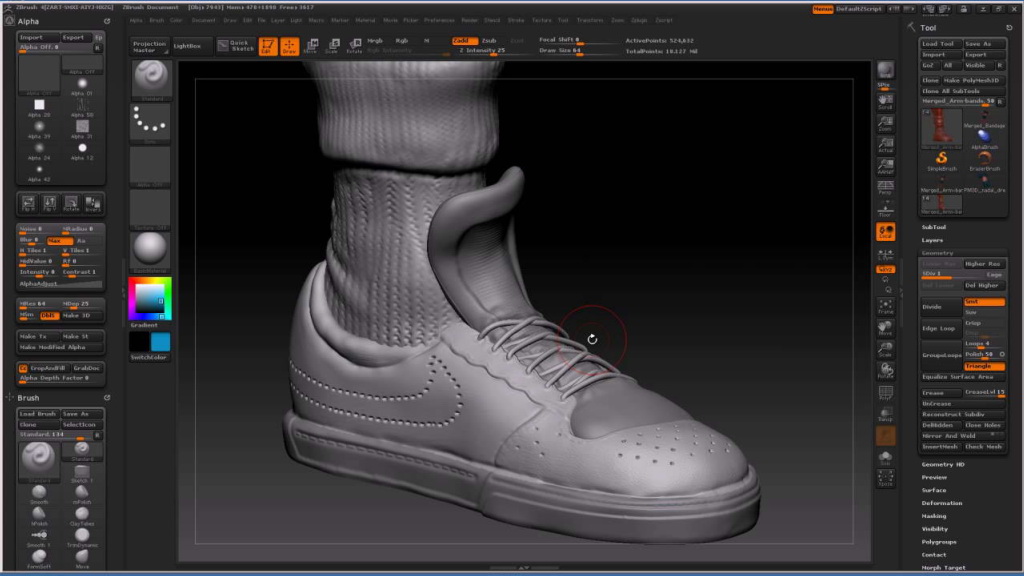Click the Flip H alpha icon

point(28,204)
